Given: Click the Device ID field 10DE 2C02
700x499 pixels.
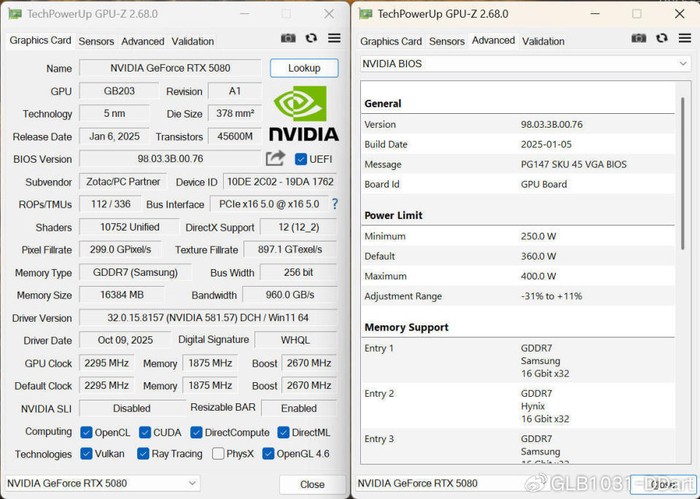Looking at the screenshot, I should point(280,182).
